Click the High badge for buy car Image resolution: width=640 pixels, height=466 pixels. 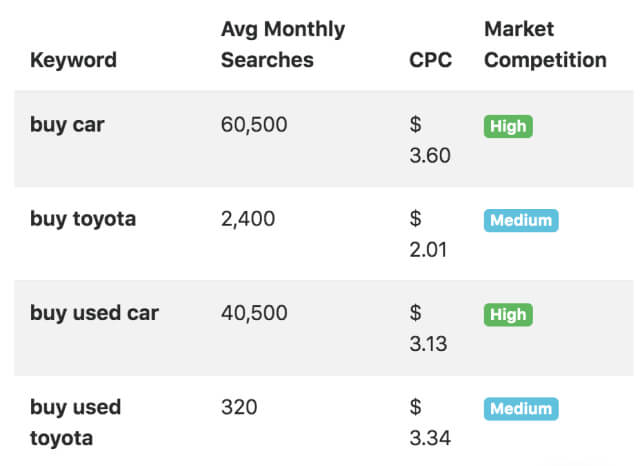[x=508, y=127]
